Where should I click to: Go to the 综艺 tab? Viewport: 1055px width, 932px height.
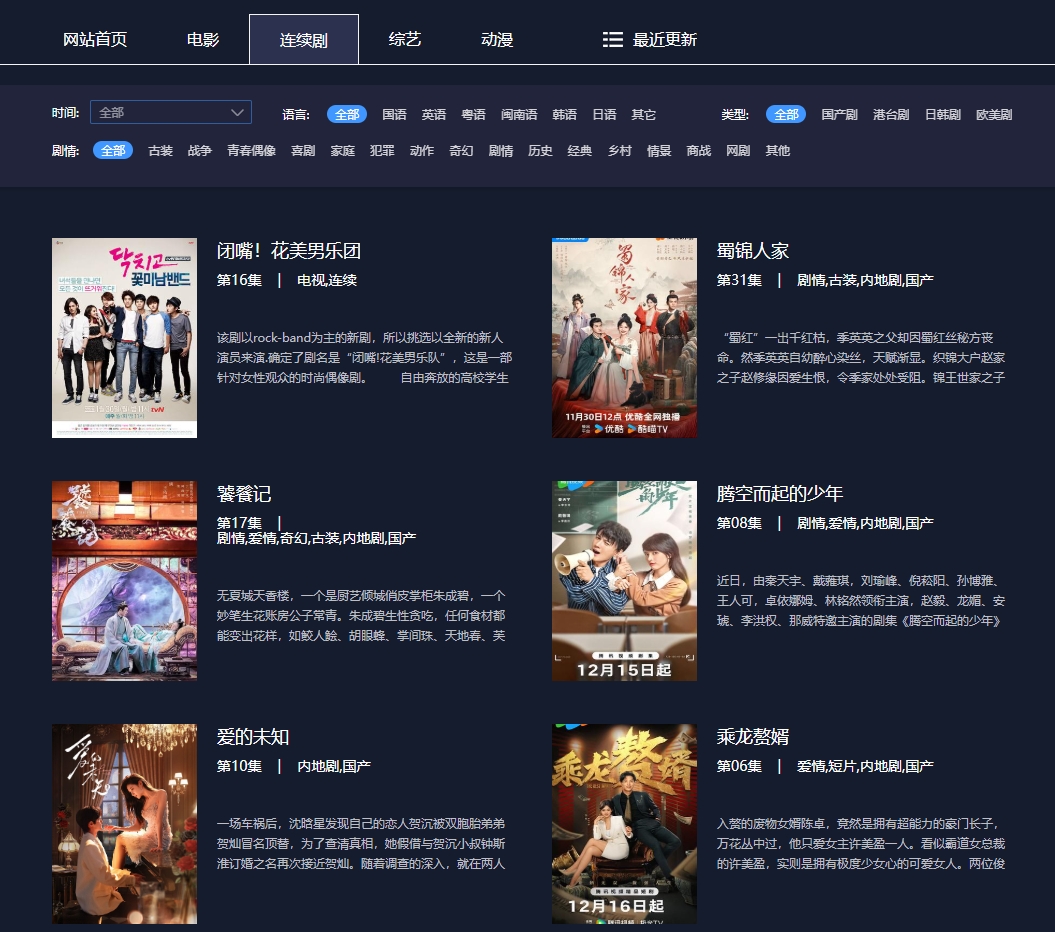pos(405,40)
